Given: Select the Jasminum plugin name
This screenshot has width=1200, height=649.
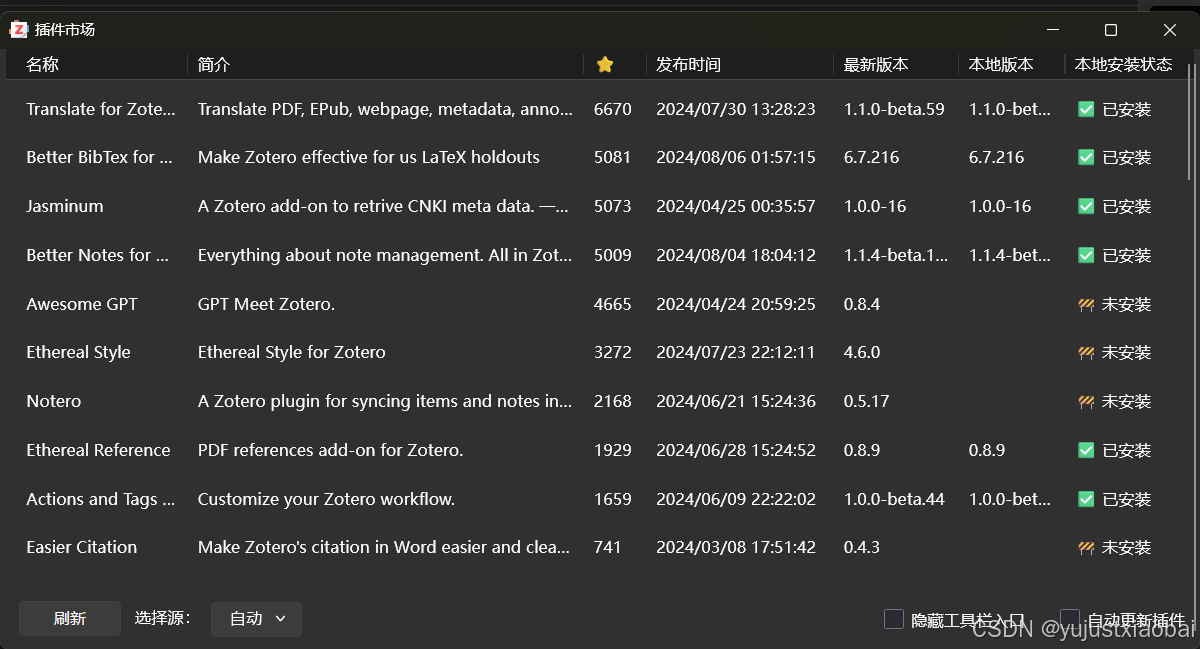Looking at the screenshot, I should coord(65,206).
